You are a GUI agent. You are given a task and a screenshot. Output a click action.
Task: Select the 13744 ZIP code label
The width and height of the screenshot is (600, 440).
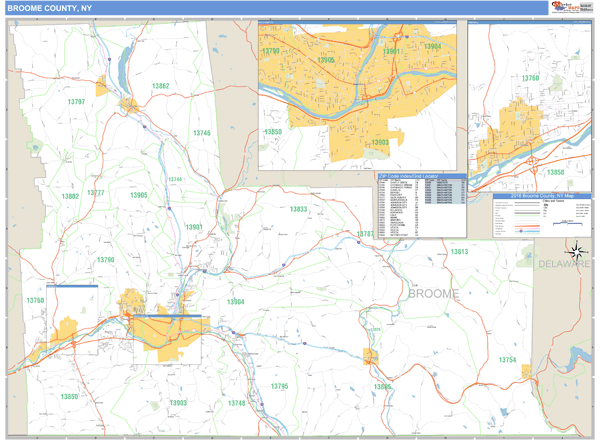[x=175, y=179]
